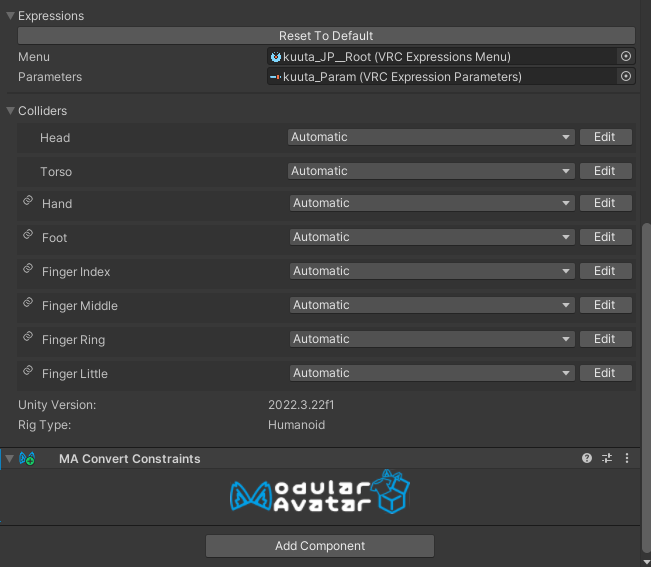Click the Rig Type value Humanoid

[x=296, y=425]
